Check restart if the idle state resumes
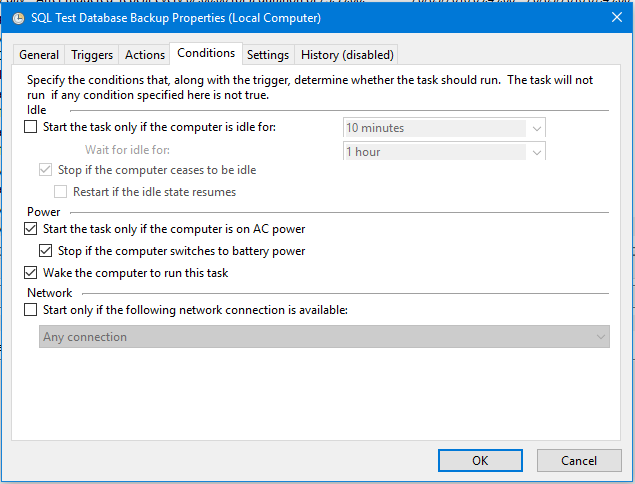The height and width of the screenshot is (484, 635). click(x=60, y=192)
